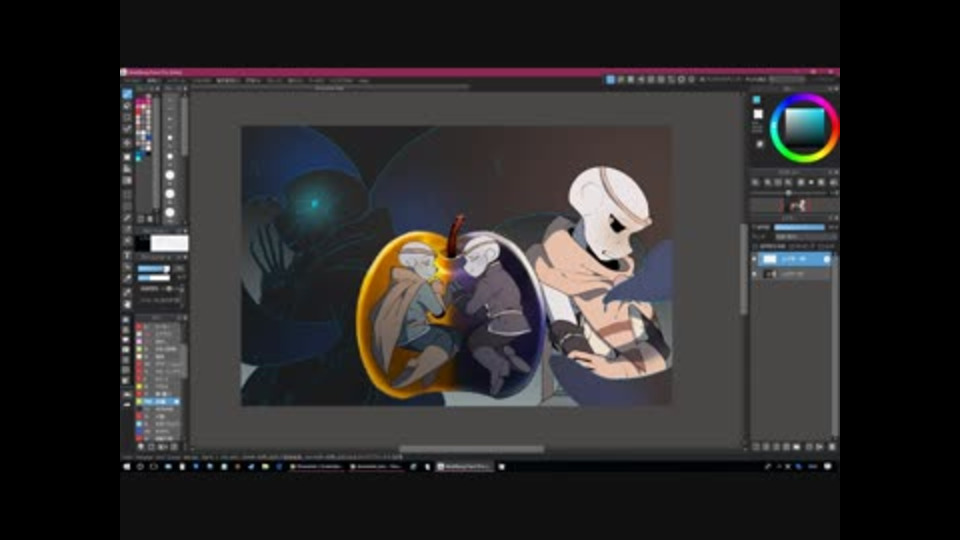Adjust the layer opacity slider
The height and width of the screenshot is (540, 960).
click(800, 227)
